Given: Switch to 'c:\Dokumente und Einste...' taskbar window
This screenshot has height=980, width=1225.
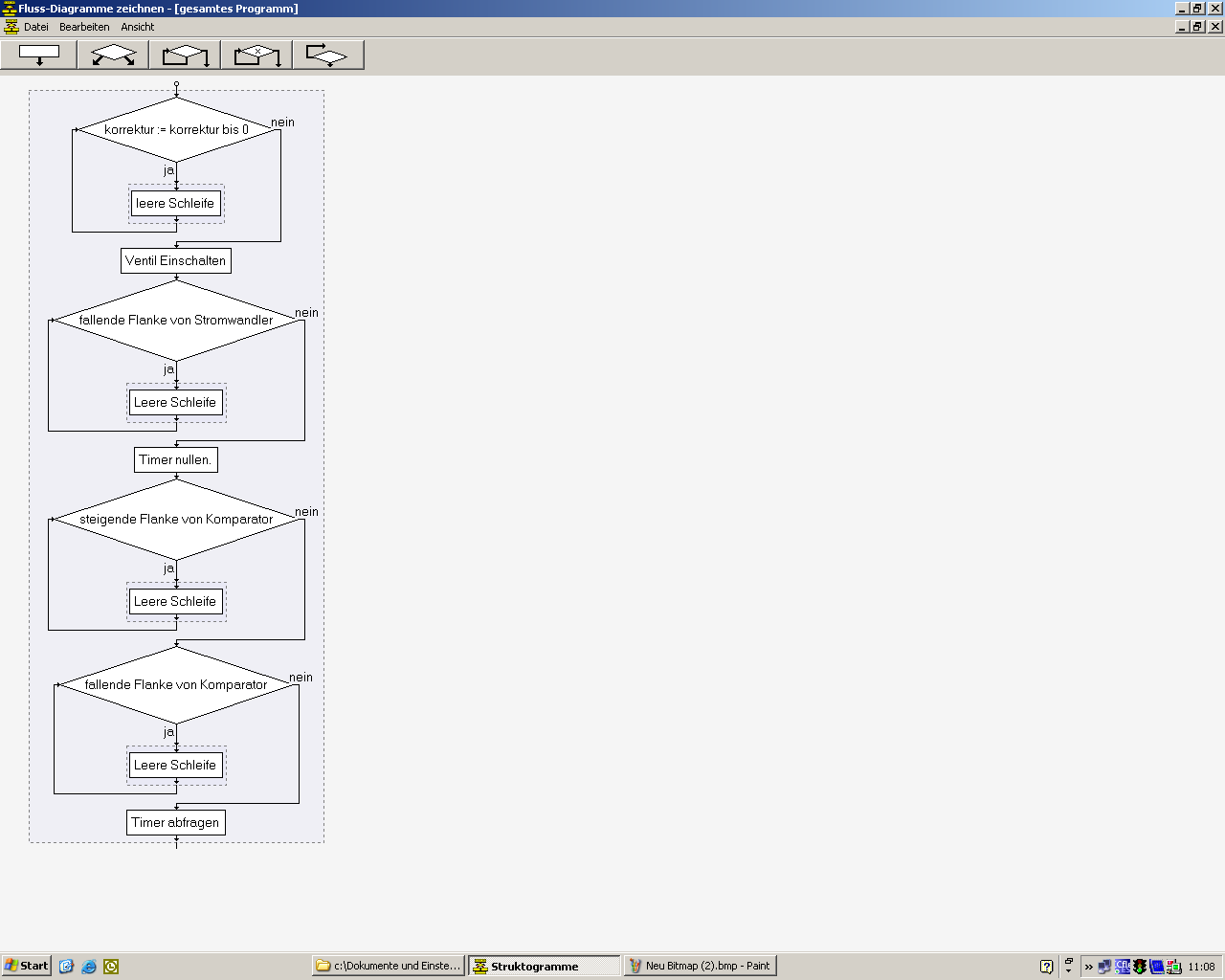Looking at the screenshot, I should pyautogui.click(x=389, y=966).
